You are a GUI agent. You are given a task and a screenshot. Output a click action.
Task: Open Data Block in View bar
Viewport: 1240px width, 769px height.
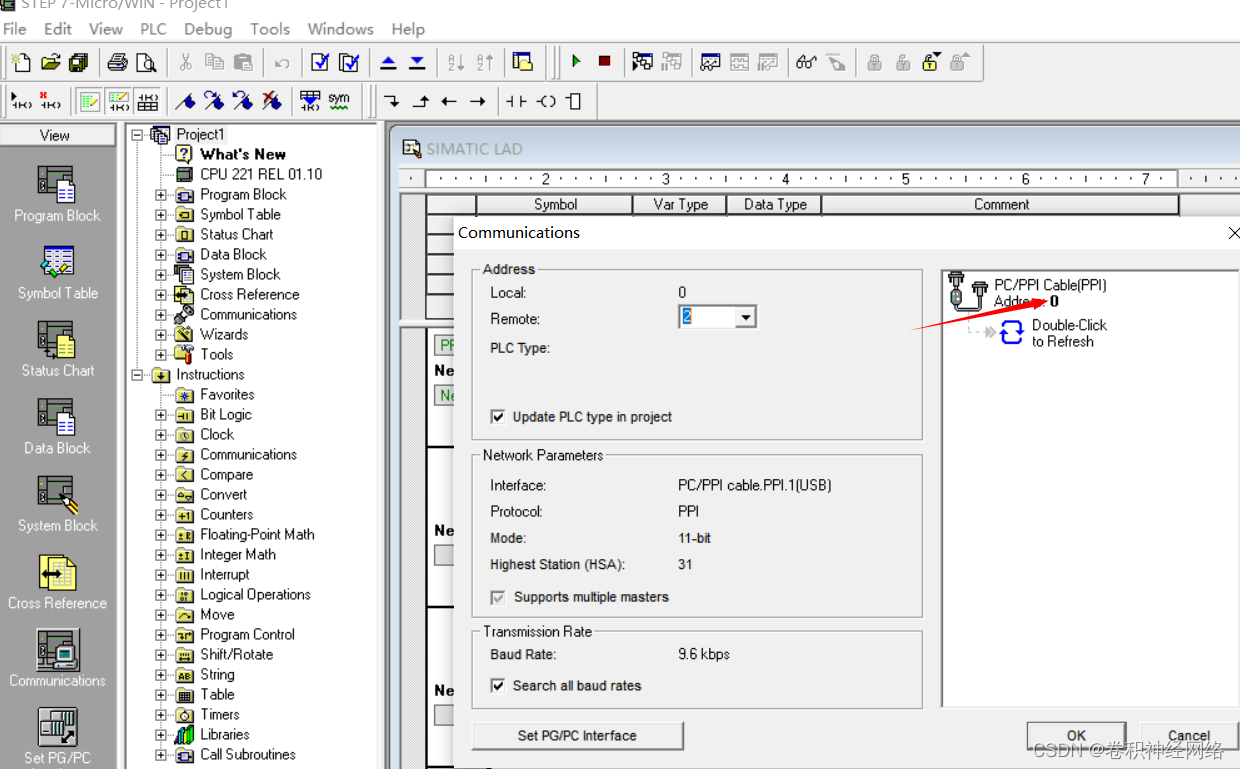point(57,427)
